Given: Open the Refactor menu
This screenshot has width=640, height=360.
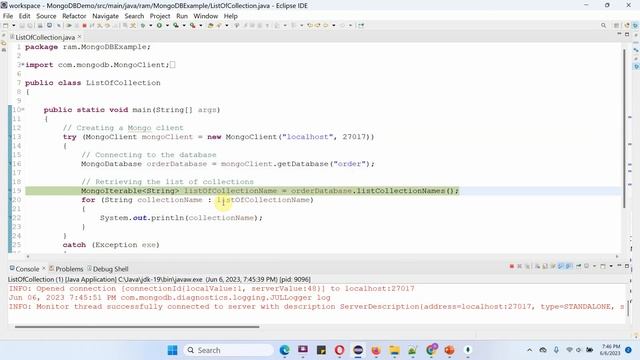Looking at the screenshot, I should click(x=74, y=16).
